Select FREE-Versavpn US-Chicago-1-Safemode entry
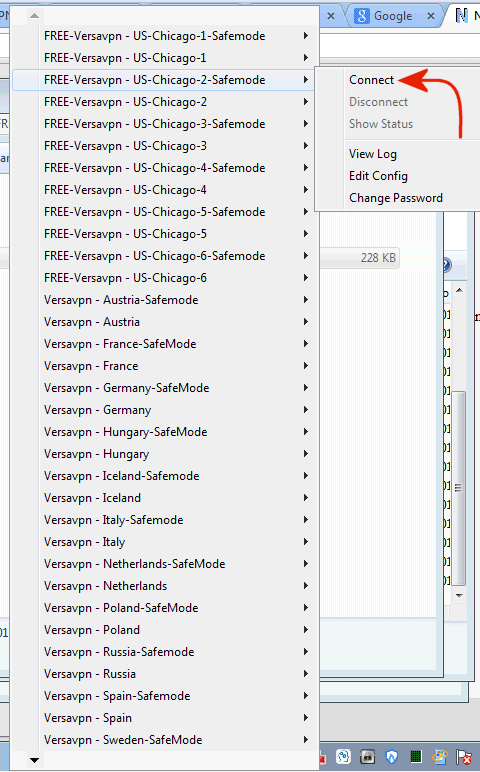This screenshot has height=772, width=480. [162, 36]
